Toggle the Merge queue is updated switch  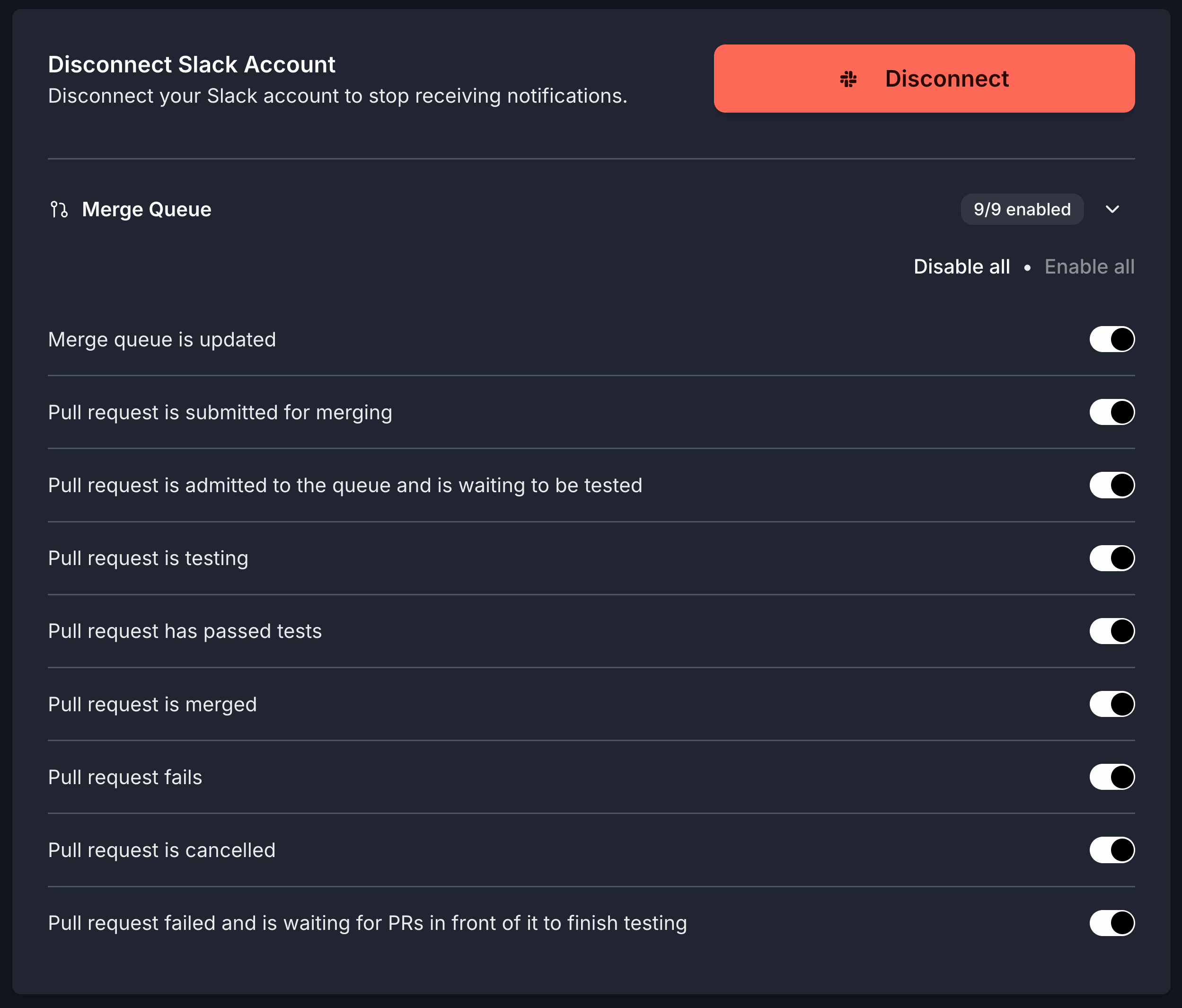point(1111,339)
